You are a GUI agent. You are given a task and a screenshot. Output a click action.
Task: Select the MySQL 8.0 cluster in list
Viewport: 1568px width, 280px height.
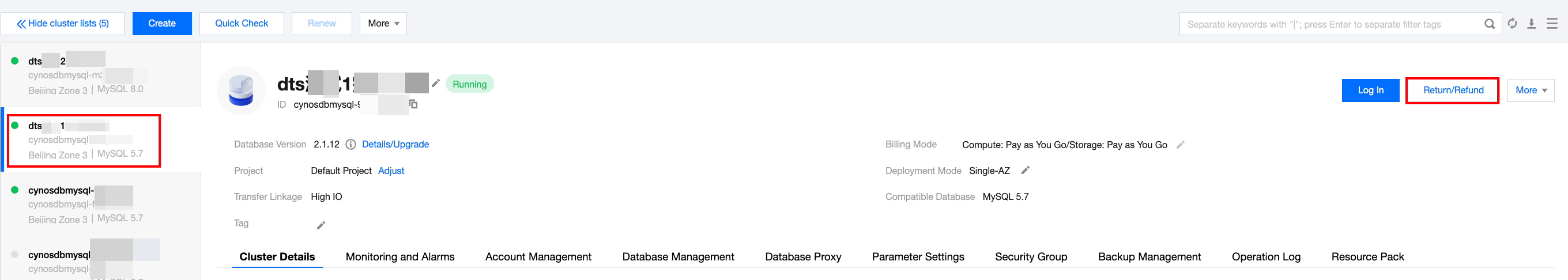pos(85,75)
